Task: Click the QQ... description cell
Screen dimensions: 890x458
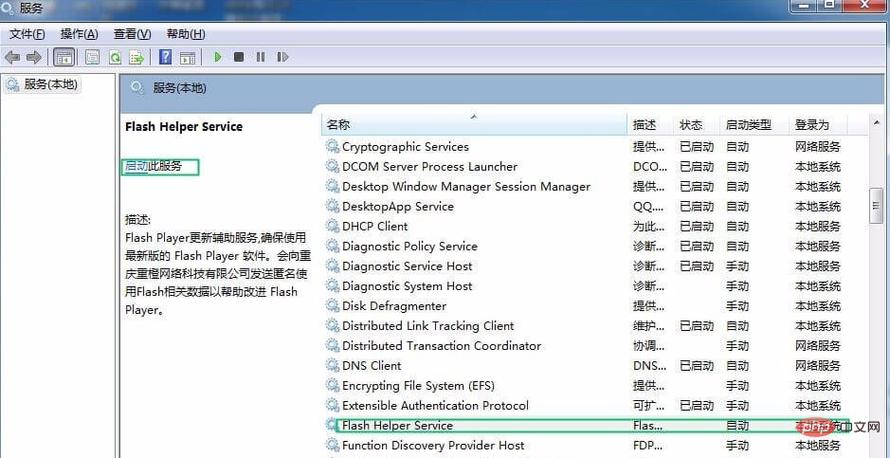Action: (649, 207)
